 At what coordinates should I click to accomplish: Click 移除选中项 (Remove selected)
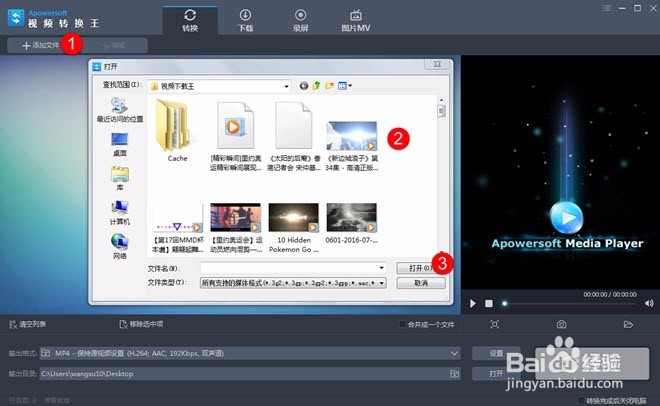[141, 324]
